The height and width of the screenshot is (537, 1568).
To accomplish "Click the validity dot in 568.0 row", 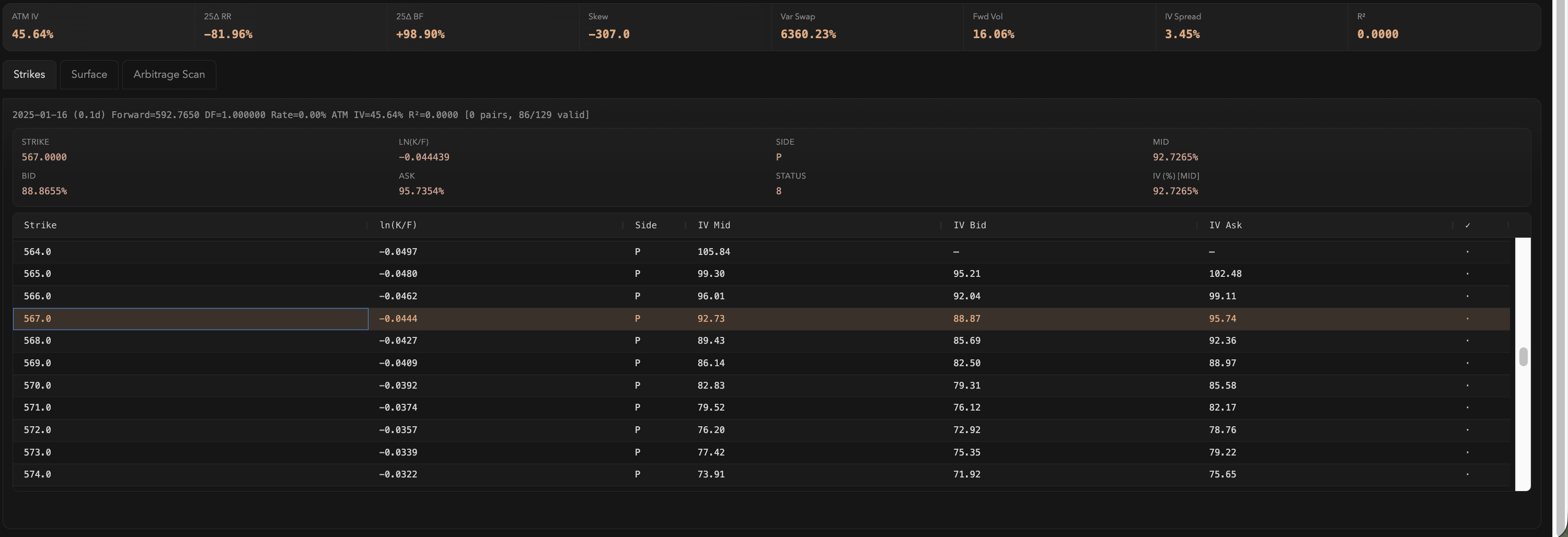I will (1467, 341).
